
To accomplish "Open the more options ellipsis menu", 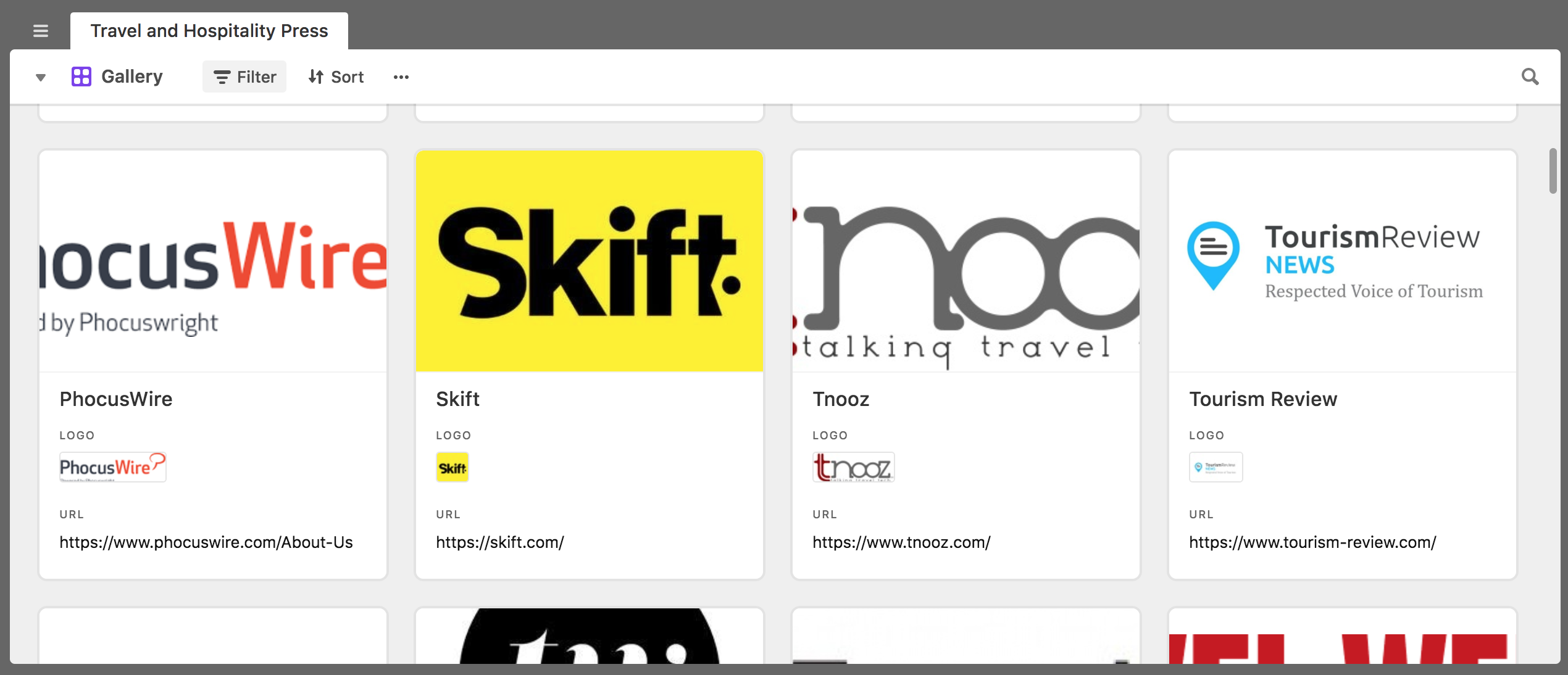I will [401, 77].
